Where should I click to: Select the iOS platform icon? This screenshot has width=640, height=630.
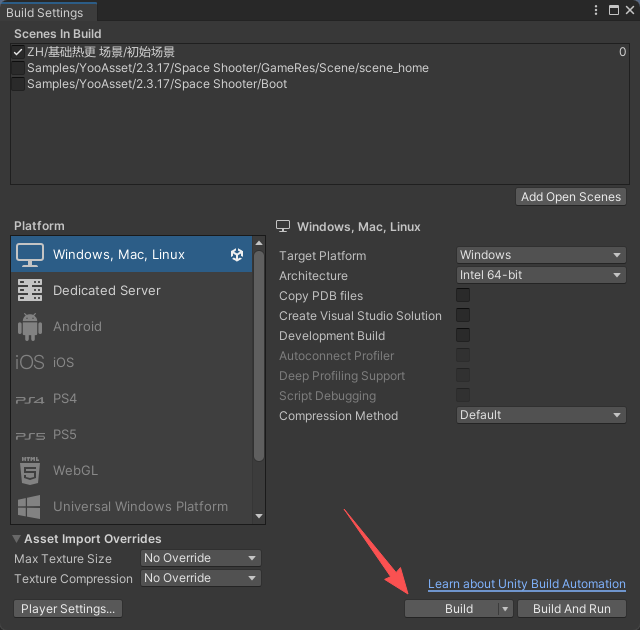pos(29,362)
